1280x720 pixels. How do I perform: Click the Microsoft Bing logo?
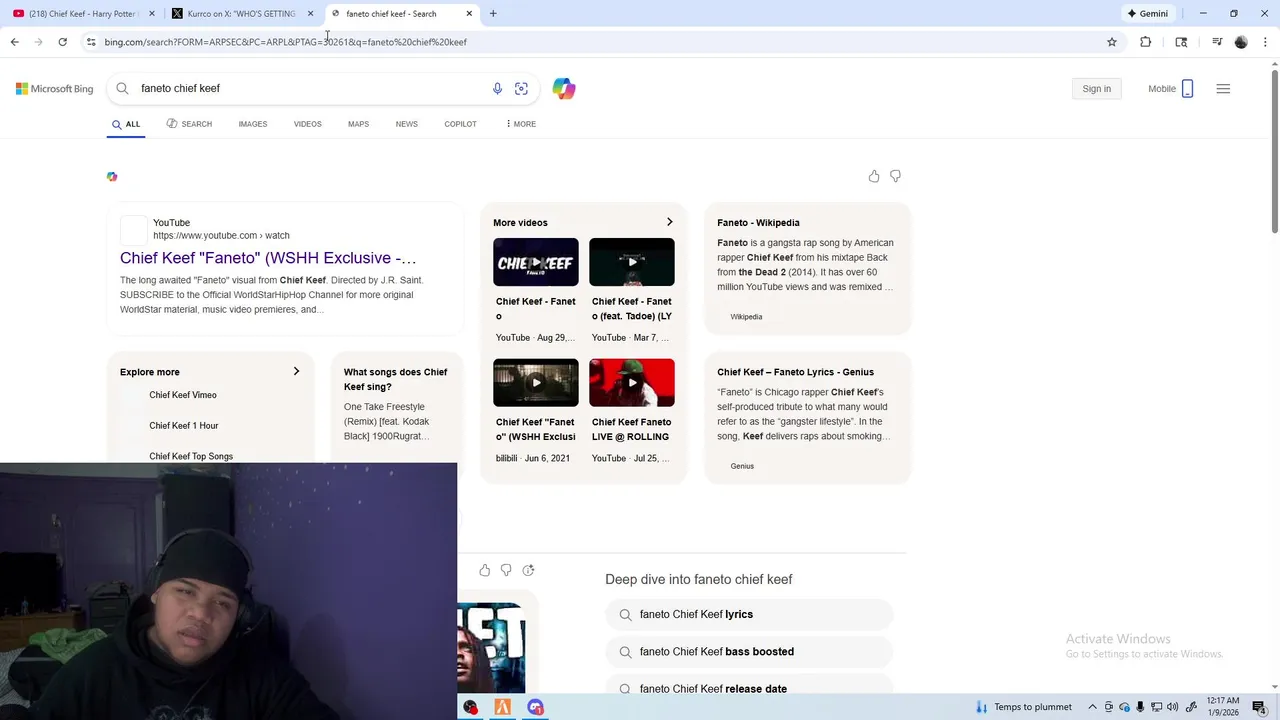(55, 89)
